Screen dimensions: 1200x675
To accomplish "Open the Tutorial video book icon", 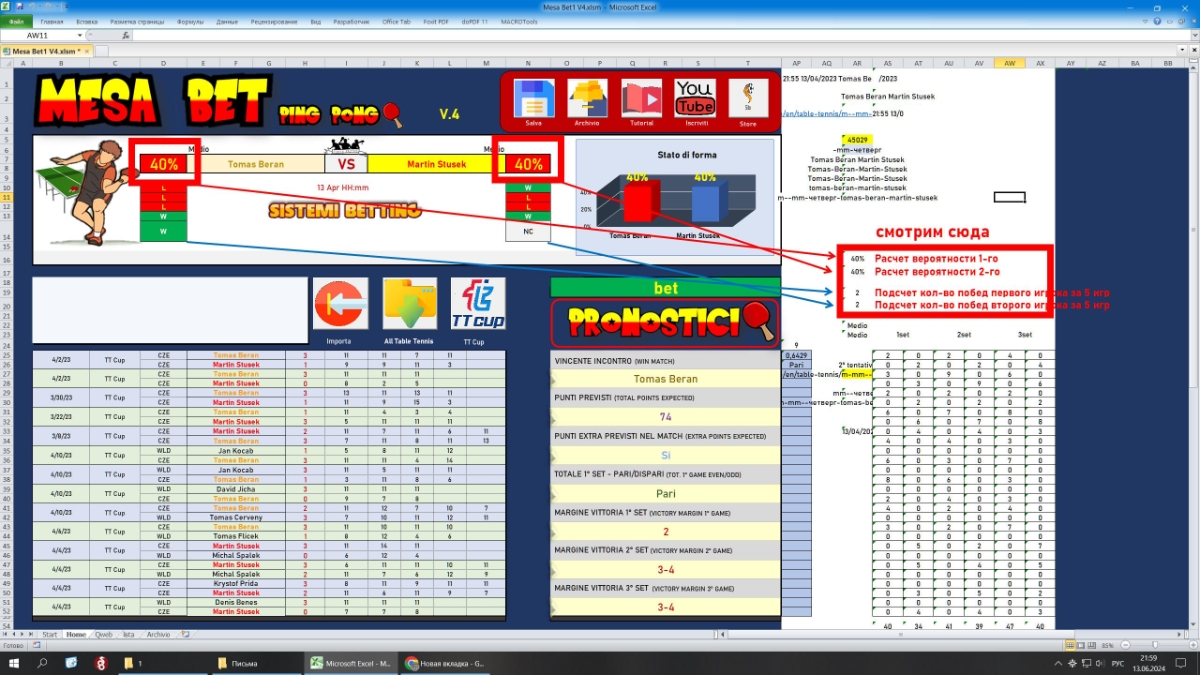I will [641, 100].
